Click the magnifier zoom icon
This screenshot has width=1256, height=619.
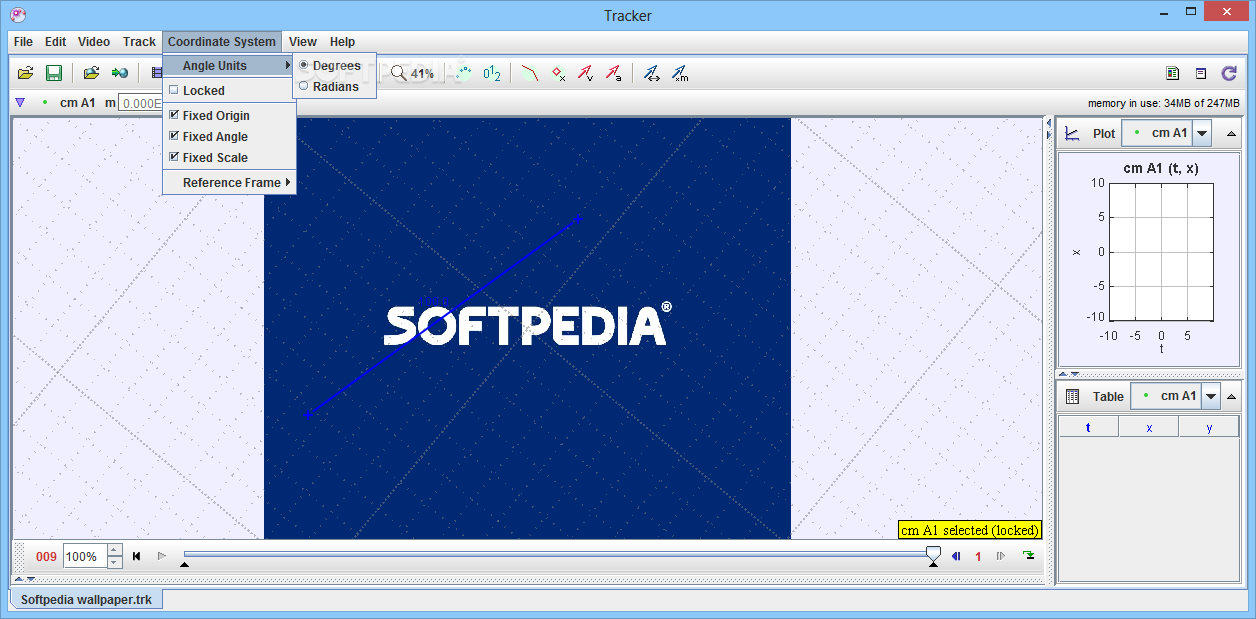pyautogui.click(x=398, y=73)
